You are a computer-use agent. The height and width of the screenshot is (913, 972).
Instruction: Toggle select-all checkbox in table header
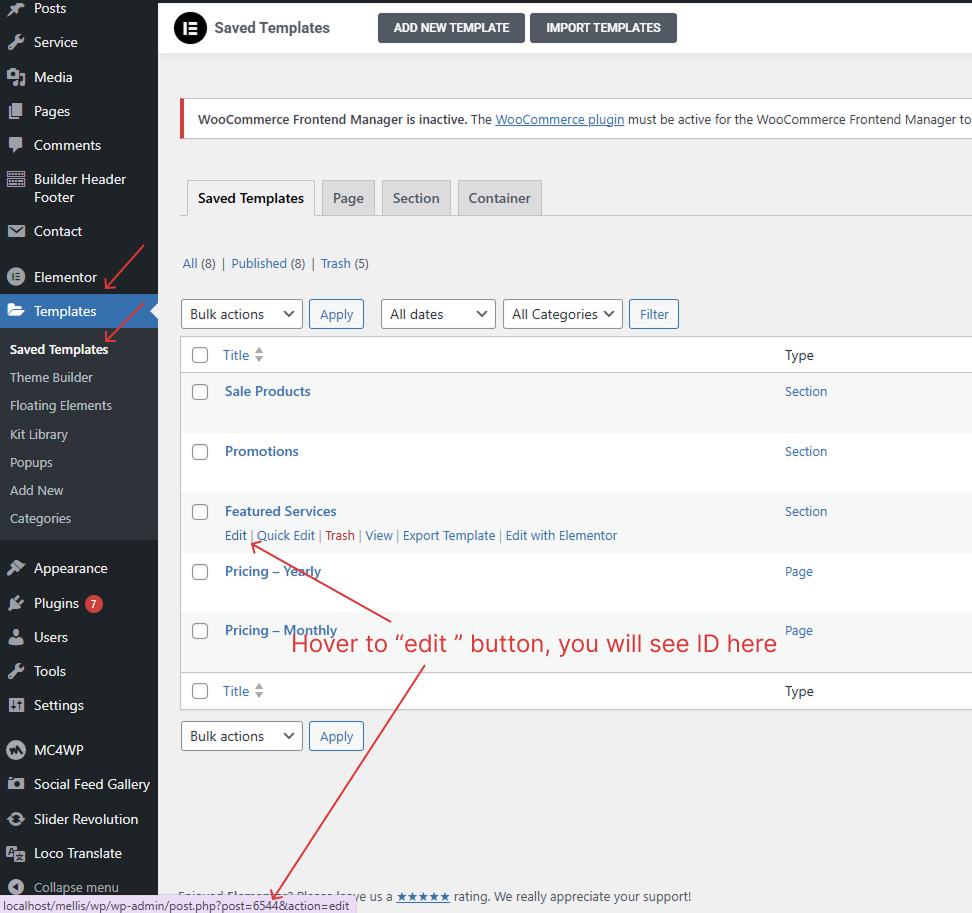point(200,355)
